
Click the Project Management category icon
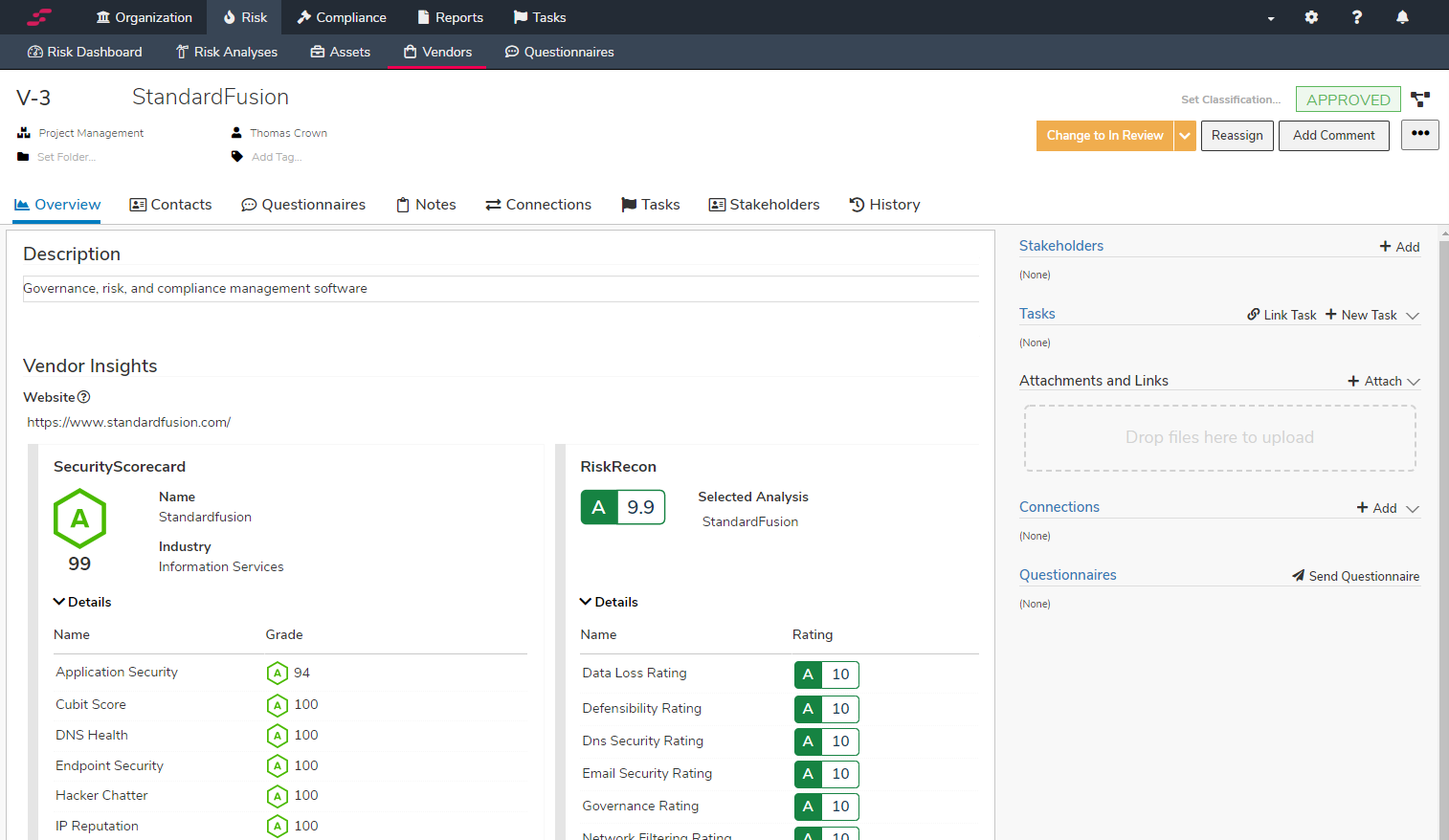pyautogui.click(x=24, y=133)
